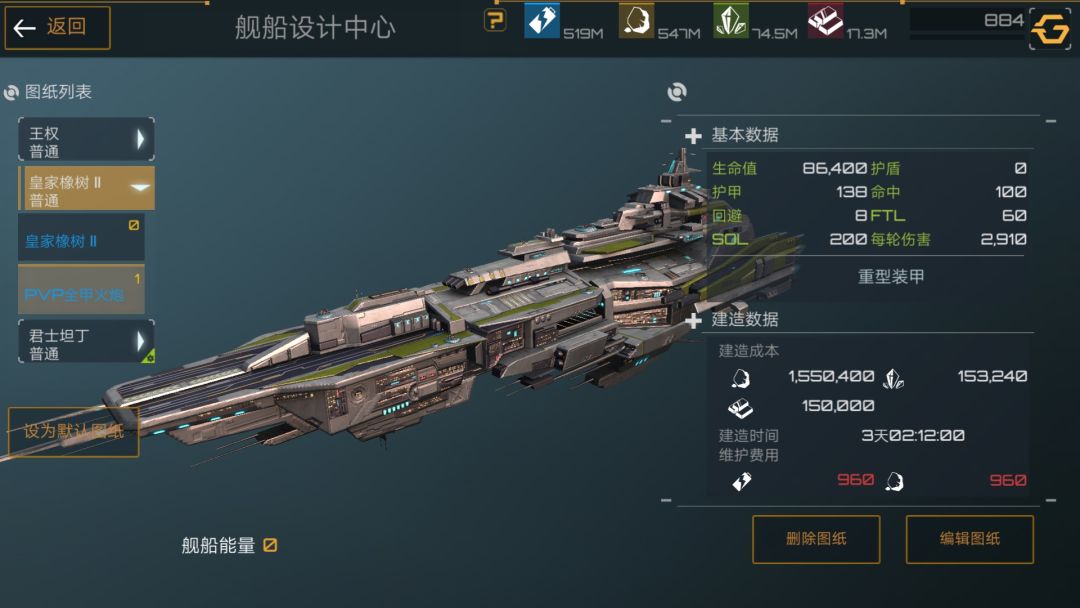
Task: Click the rotate icon beside 图纸列表
Action: (11, 92)
